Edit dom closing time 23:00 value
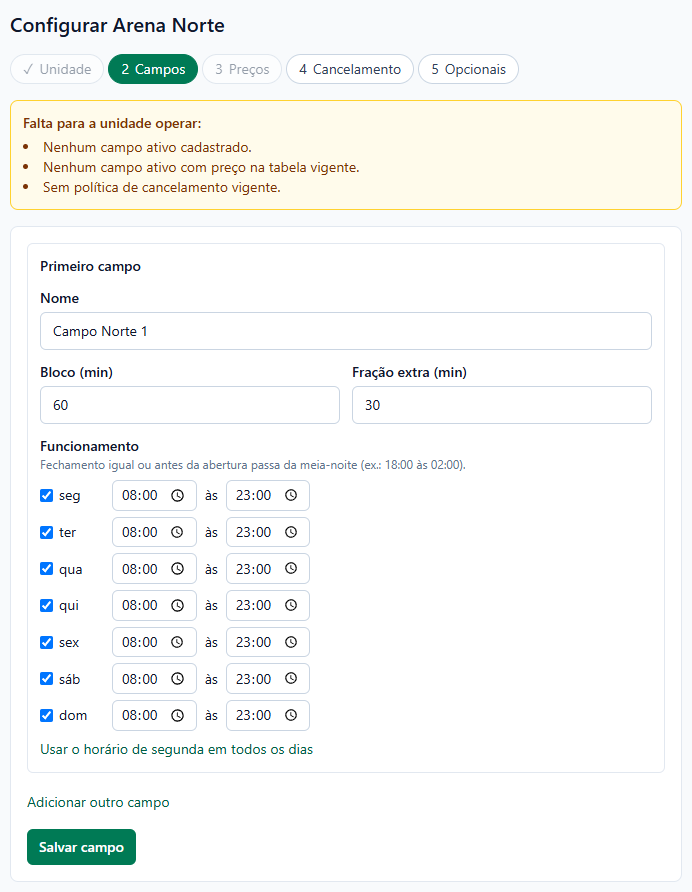Viewport: 692px width, 892px height. tap(254, 716)
